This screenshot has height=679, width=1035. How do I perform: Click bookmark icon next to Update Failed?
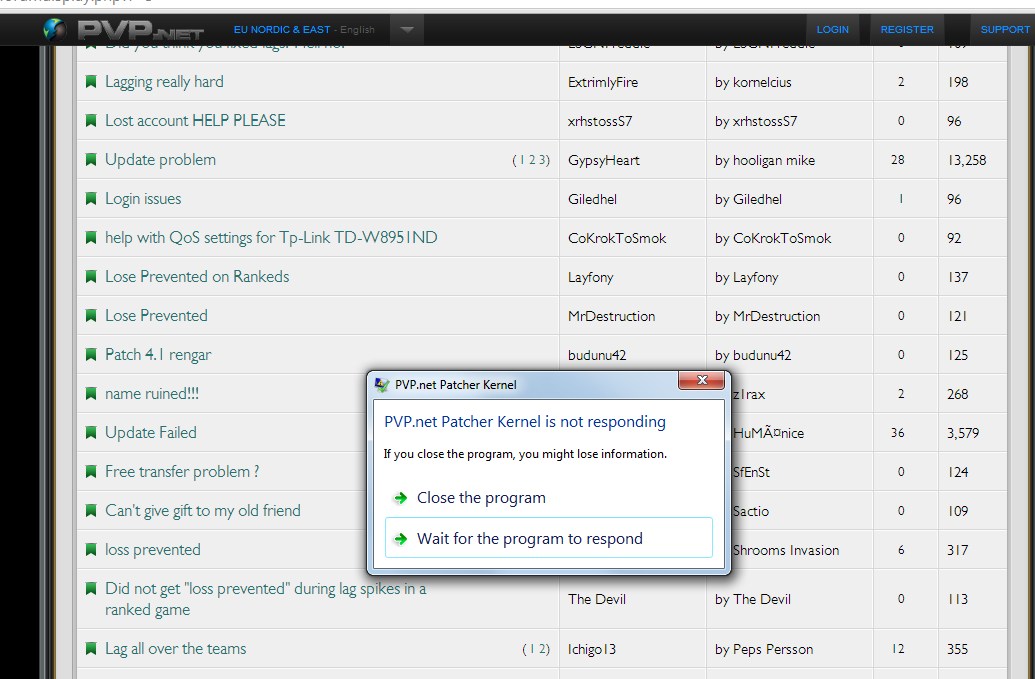tap(91, 432)
